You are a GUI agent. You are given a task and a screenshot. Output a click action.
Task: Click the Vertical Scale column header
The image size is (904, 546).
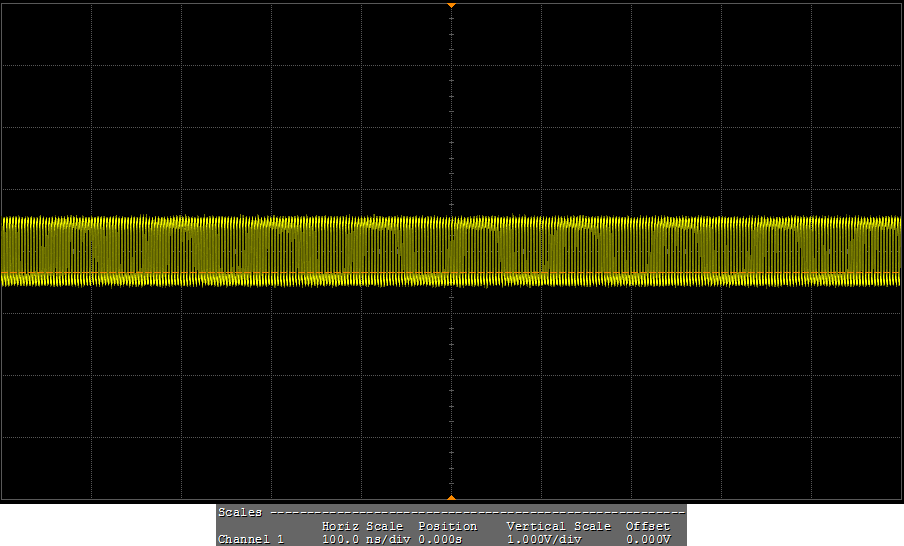point(558,526)
